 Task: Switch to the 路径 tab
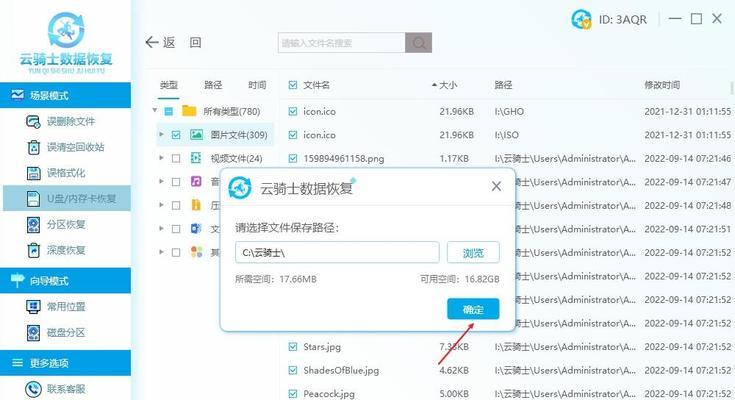pos(213,85)
